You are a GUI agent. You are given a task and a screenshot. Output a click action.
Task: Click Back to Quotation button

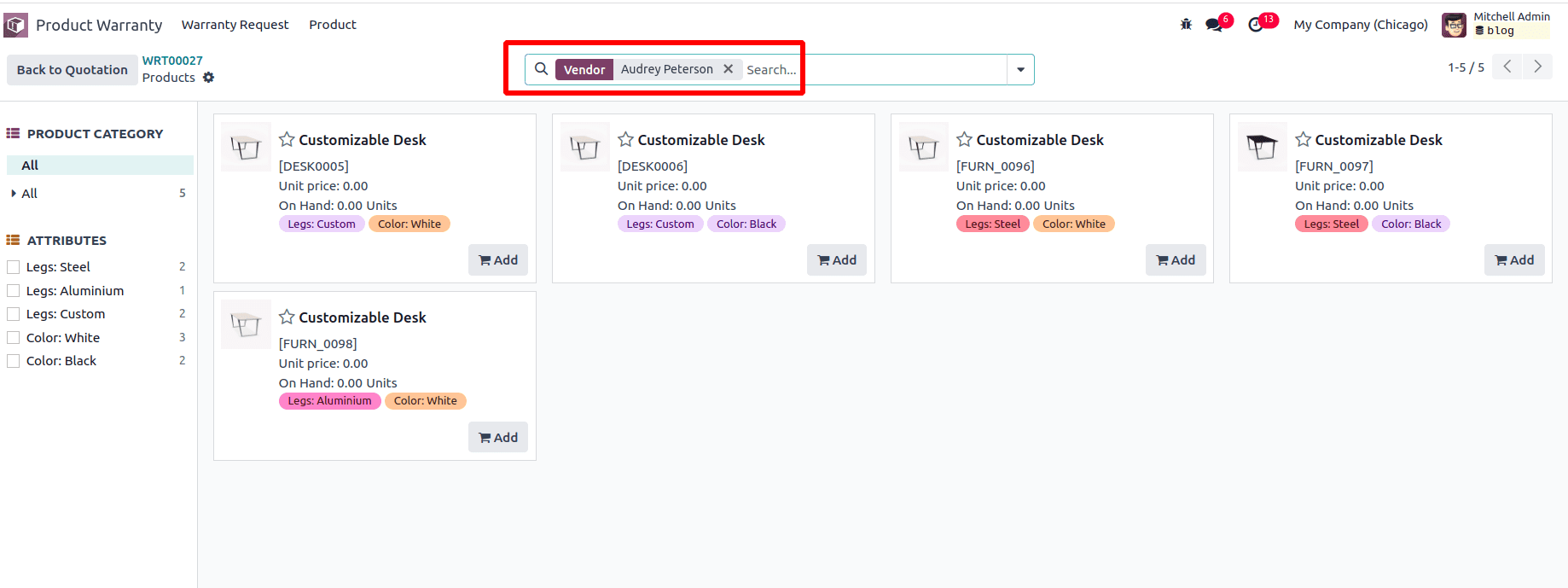73,70
